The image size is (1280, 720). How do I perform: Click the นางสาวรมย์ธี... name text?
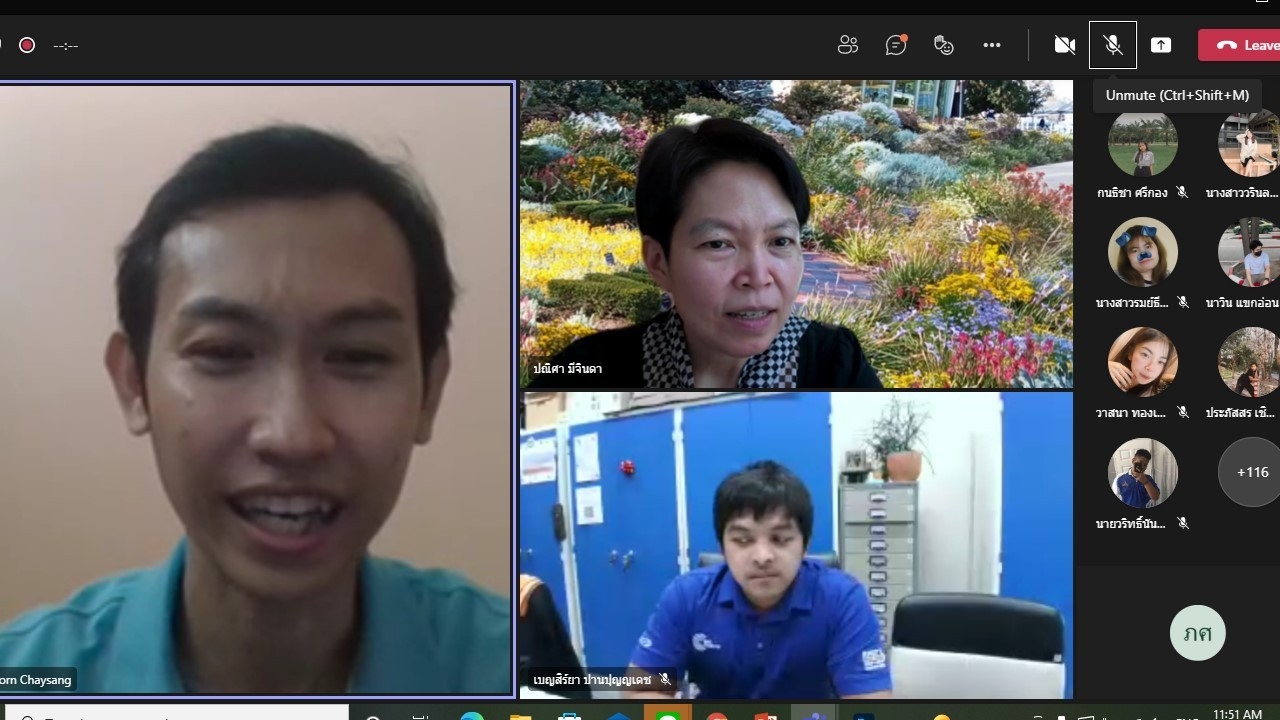(1131, 303)
